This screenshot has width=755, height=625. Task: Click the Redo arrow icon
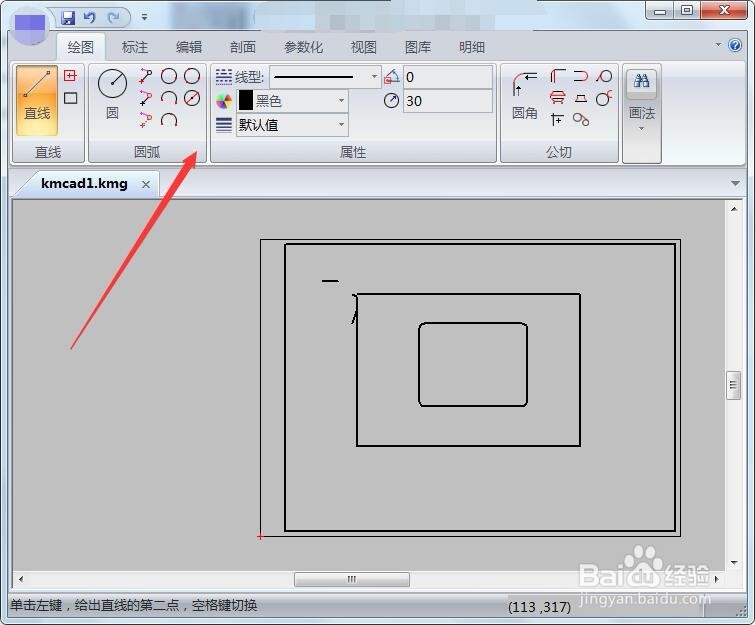tap(113, 18)
